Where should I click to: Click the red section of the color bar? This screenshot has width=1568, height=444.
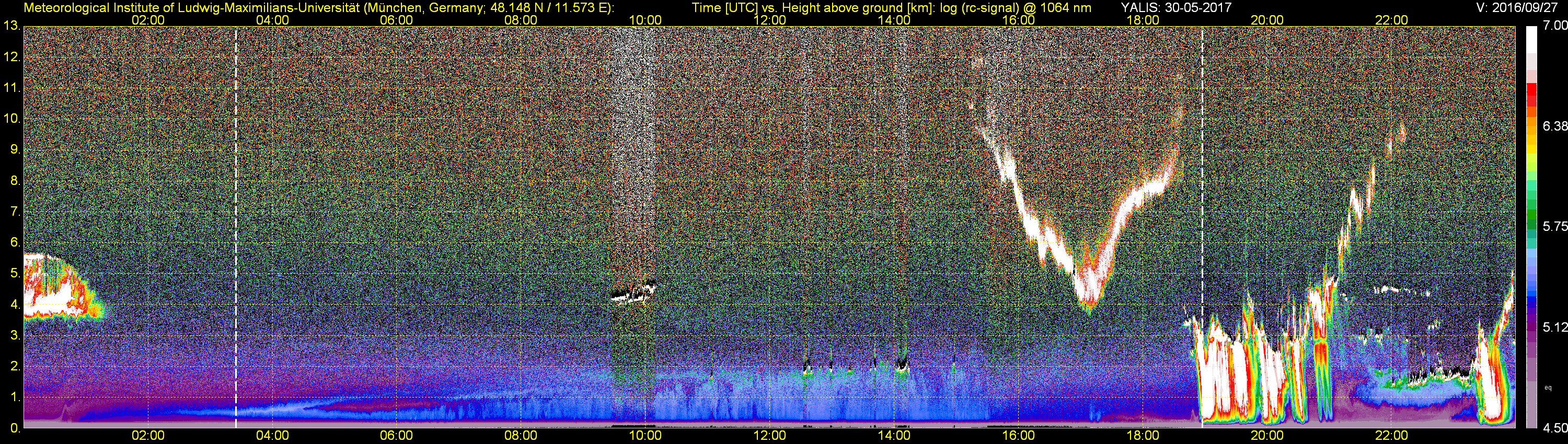[1531, 97]
